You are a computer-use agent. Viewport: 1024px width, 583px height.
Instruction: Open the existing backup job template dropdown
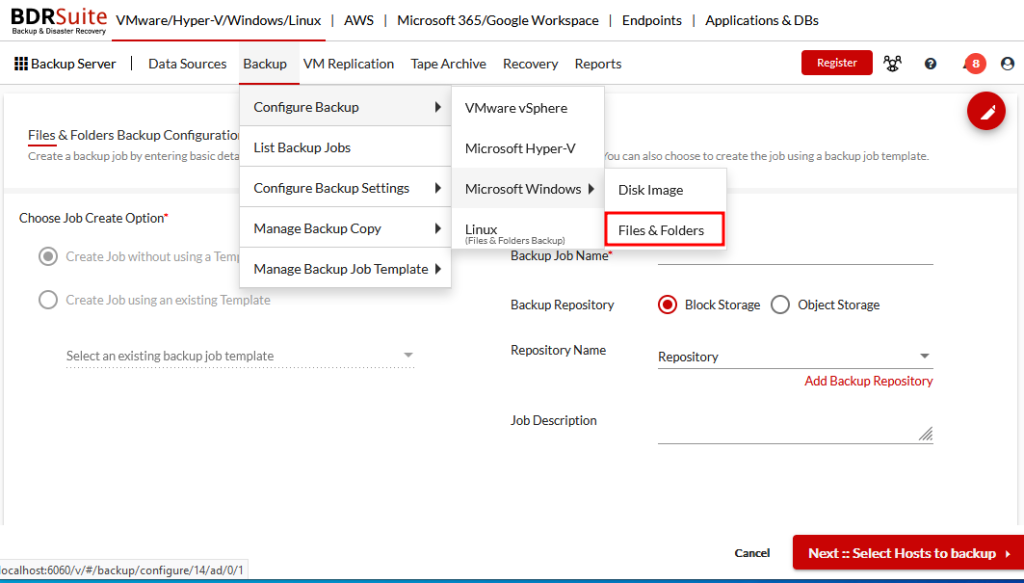[x=240, y=356]
